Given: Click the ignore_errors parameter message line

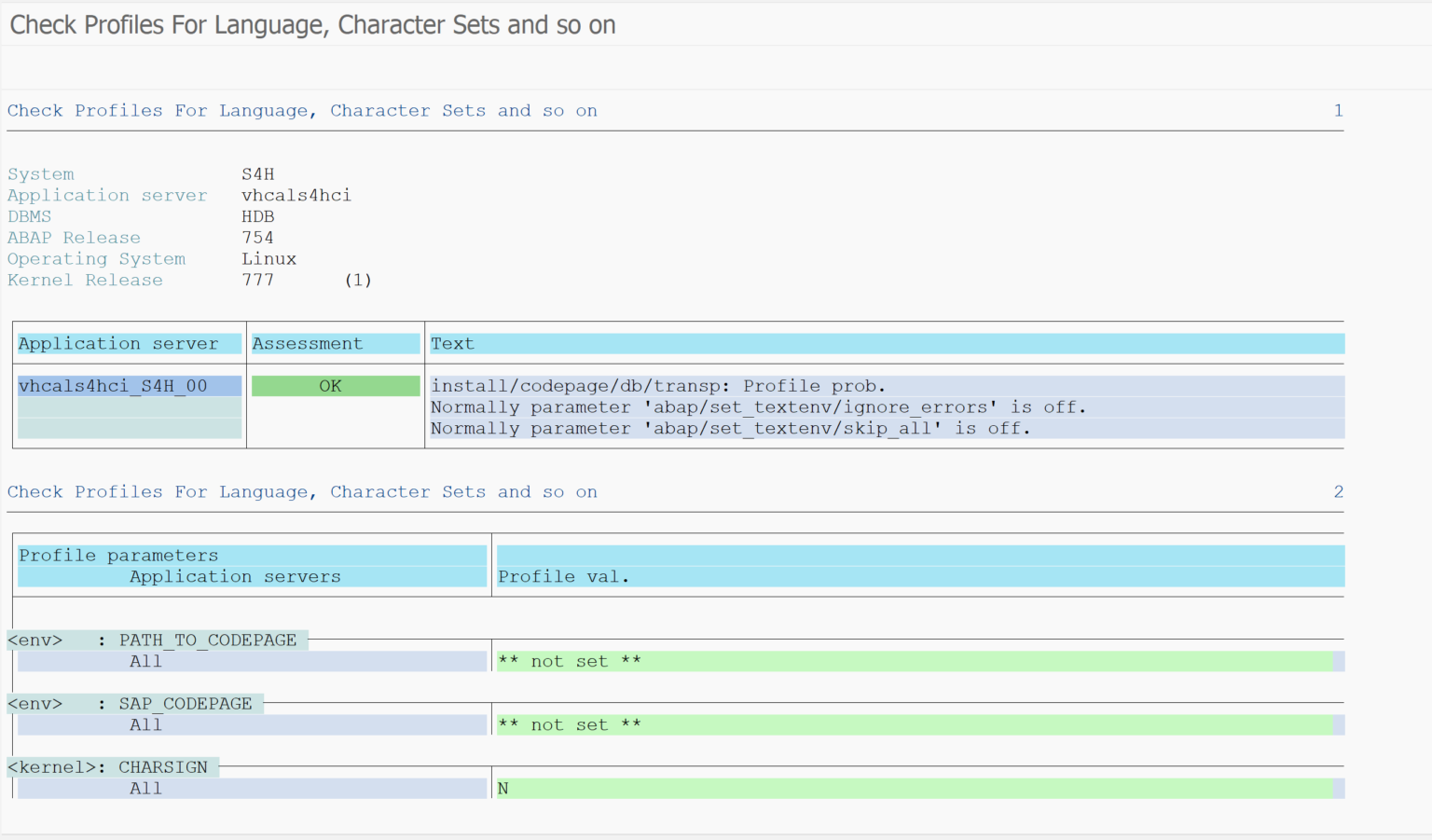Looking at the screenshot, I should [x=757, y=407].
